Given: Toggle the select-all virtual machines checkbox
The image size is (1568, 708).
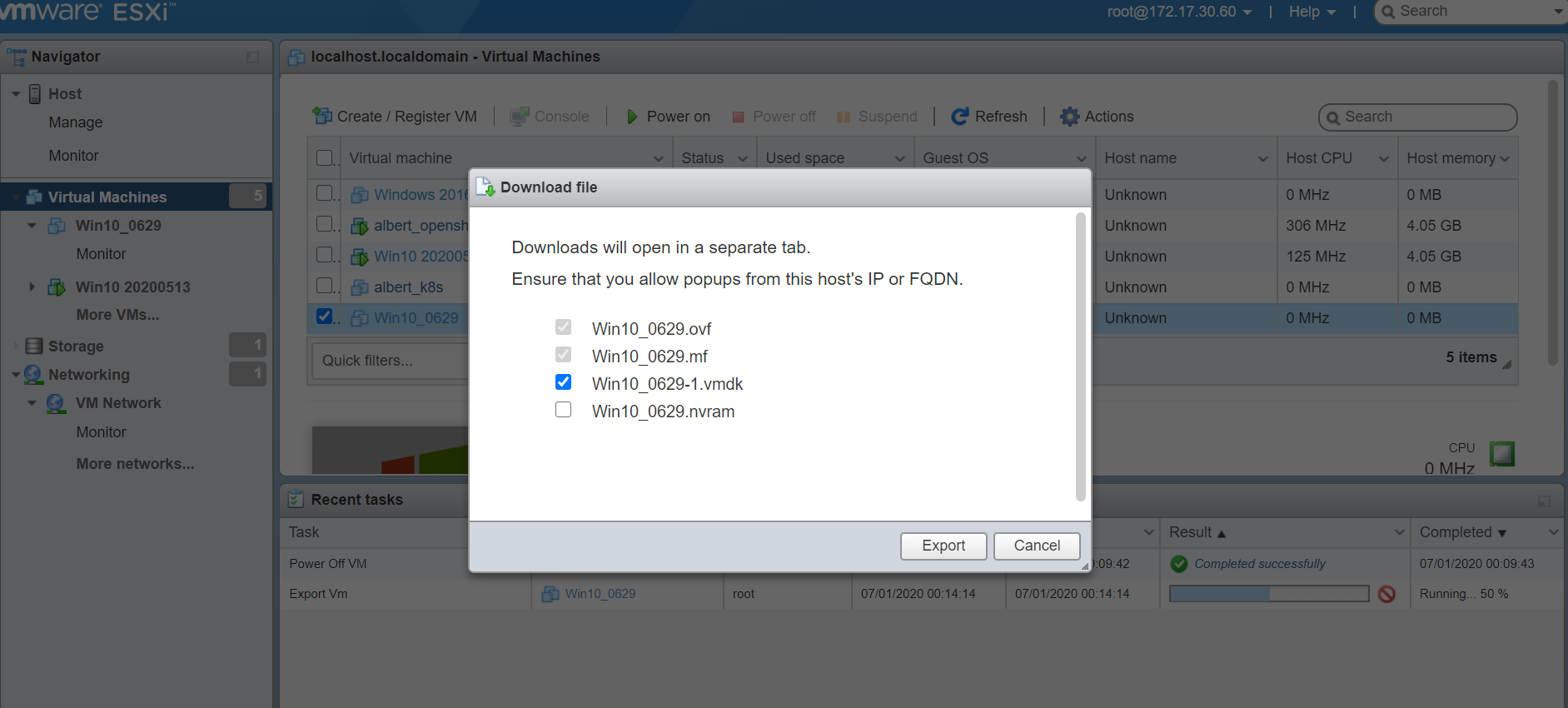Looking at the screenshot, I should 326,157.
